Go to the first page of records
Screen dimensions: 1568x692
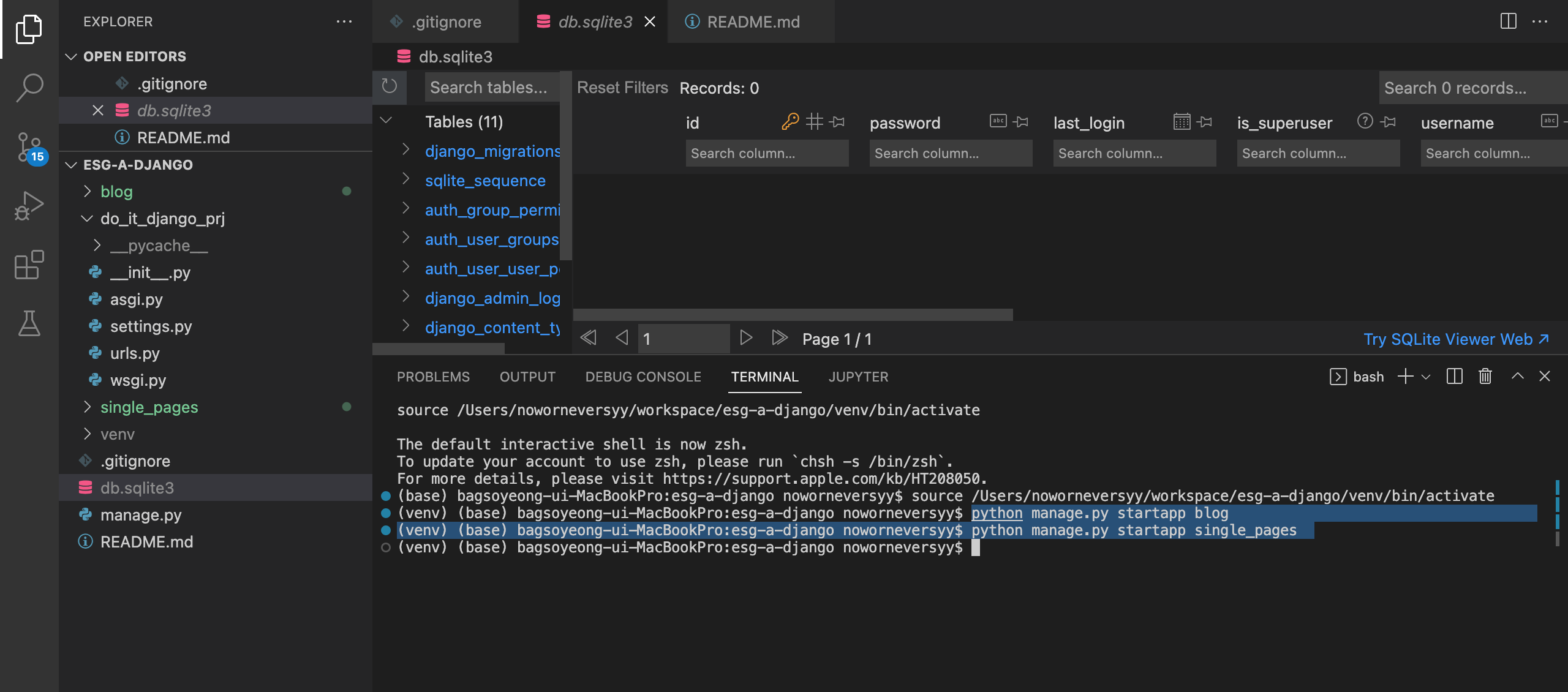(589, 338)
